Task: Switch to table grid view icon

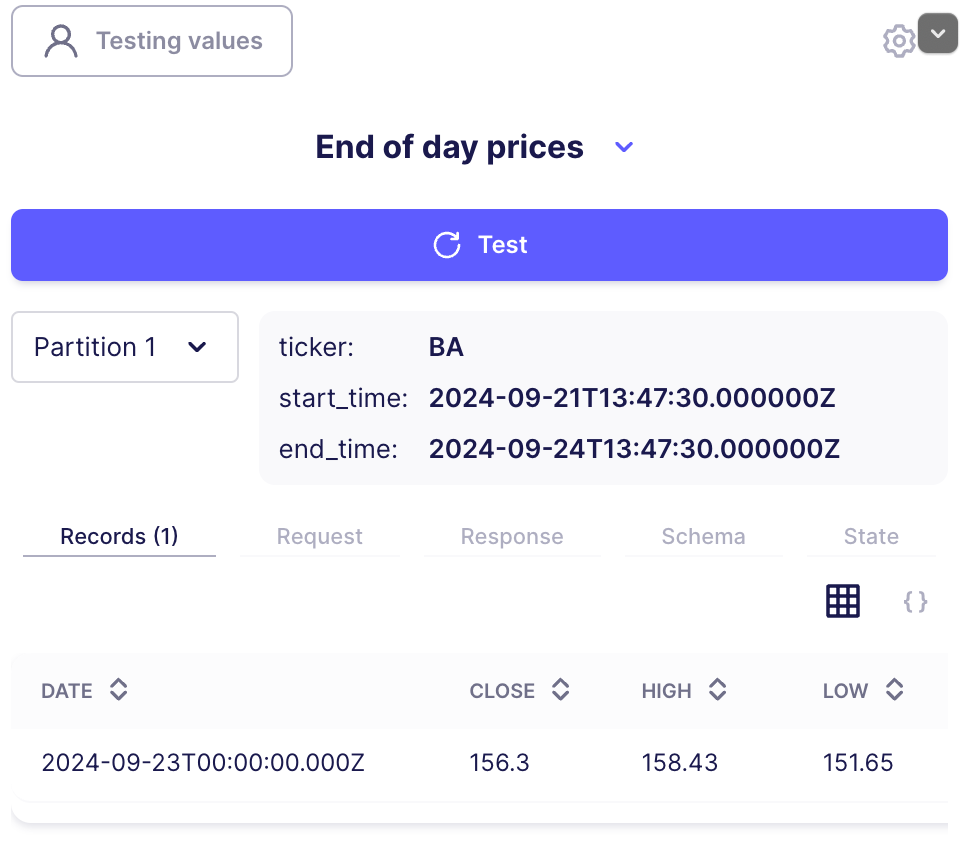Action: point(842,601)
